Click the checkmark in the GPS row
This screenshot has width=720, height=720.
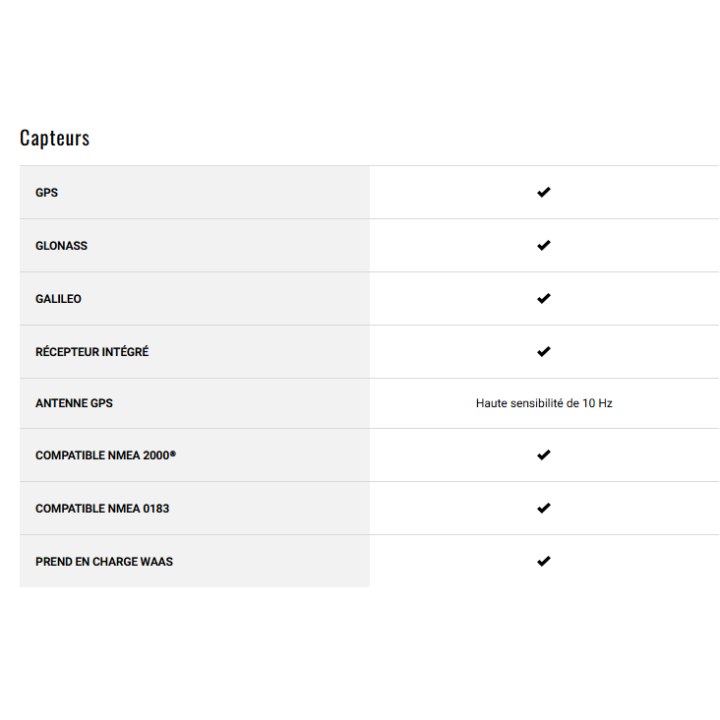click(x=544, y=192)
